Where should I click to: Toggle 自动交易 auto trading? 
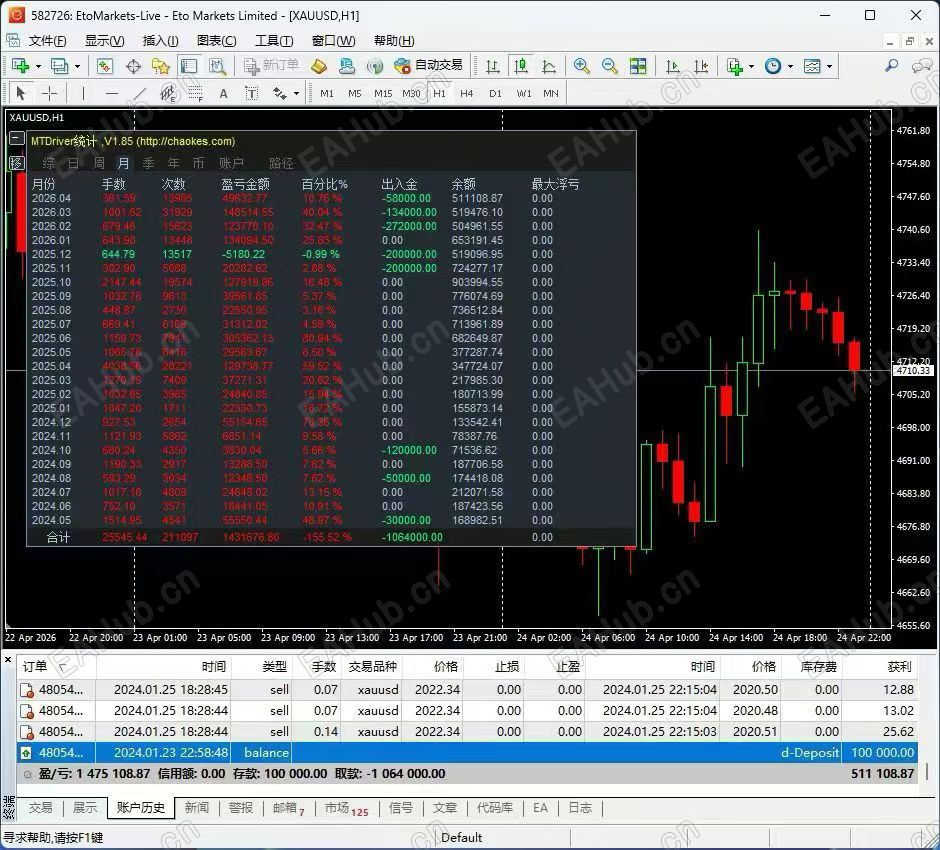[429, 65]
